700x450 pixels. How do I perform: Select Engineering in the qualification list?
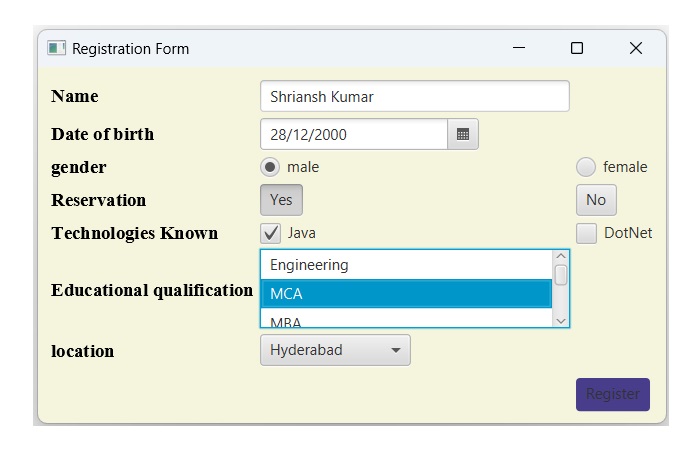(405, 265)
